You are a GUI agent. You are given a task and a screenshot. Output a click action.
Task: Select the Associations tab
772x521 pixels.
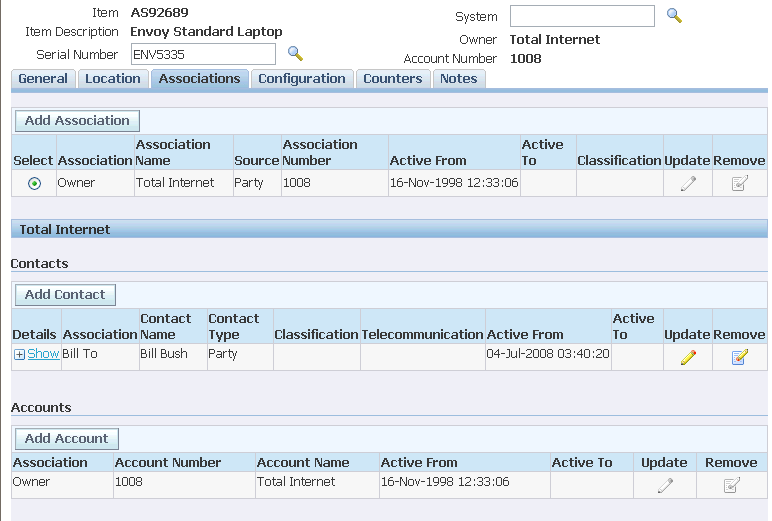point(199,79)
